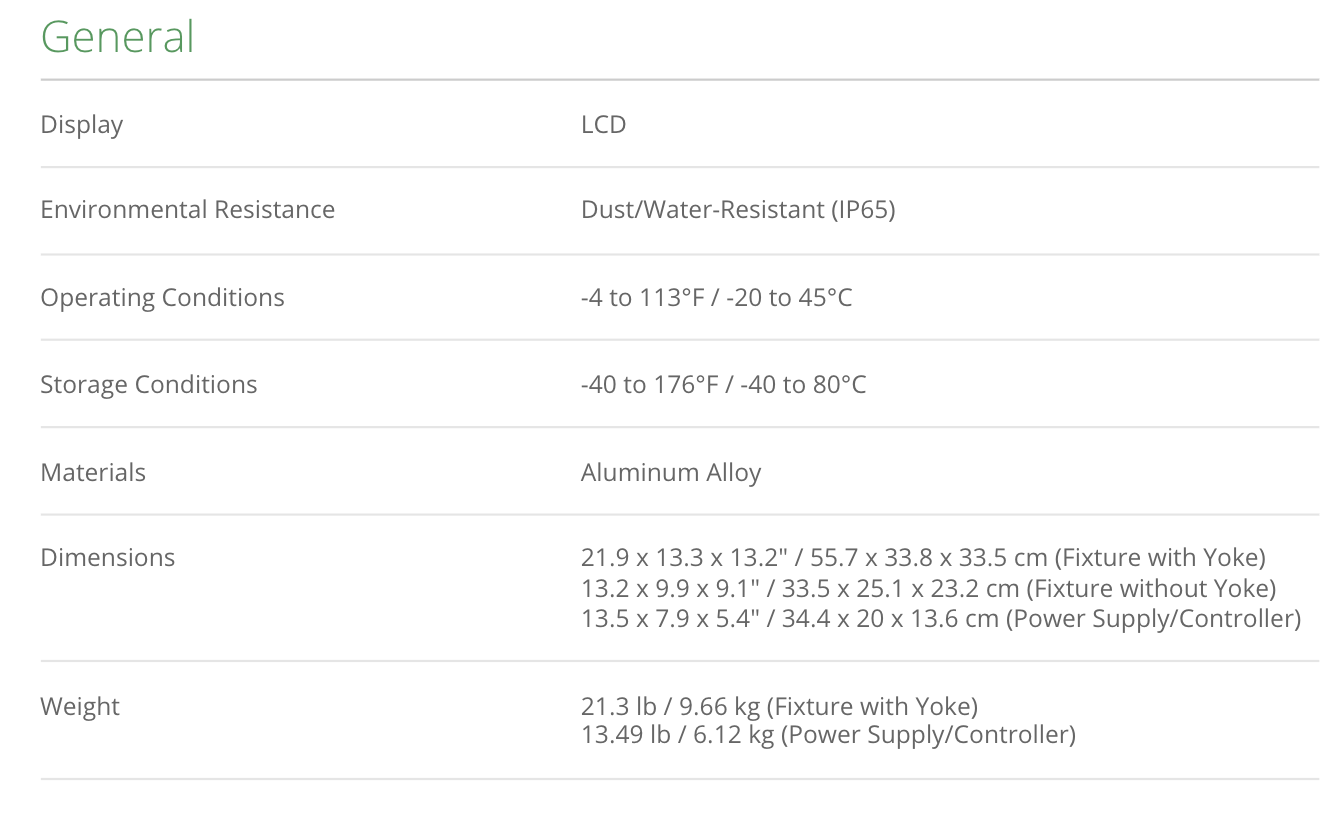Screen dimensions: 1336x814
Task: Click the Weight row label
Action: tap(80, 707)
